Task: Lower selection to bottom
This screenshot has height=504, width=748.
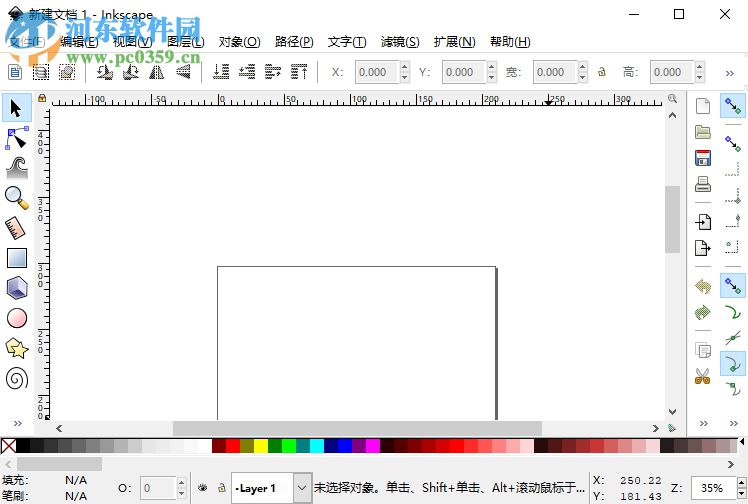Action: click(x=221, y=72)
